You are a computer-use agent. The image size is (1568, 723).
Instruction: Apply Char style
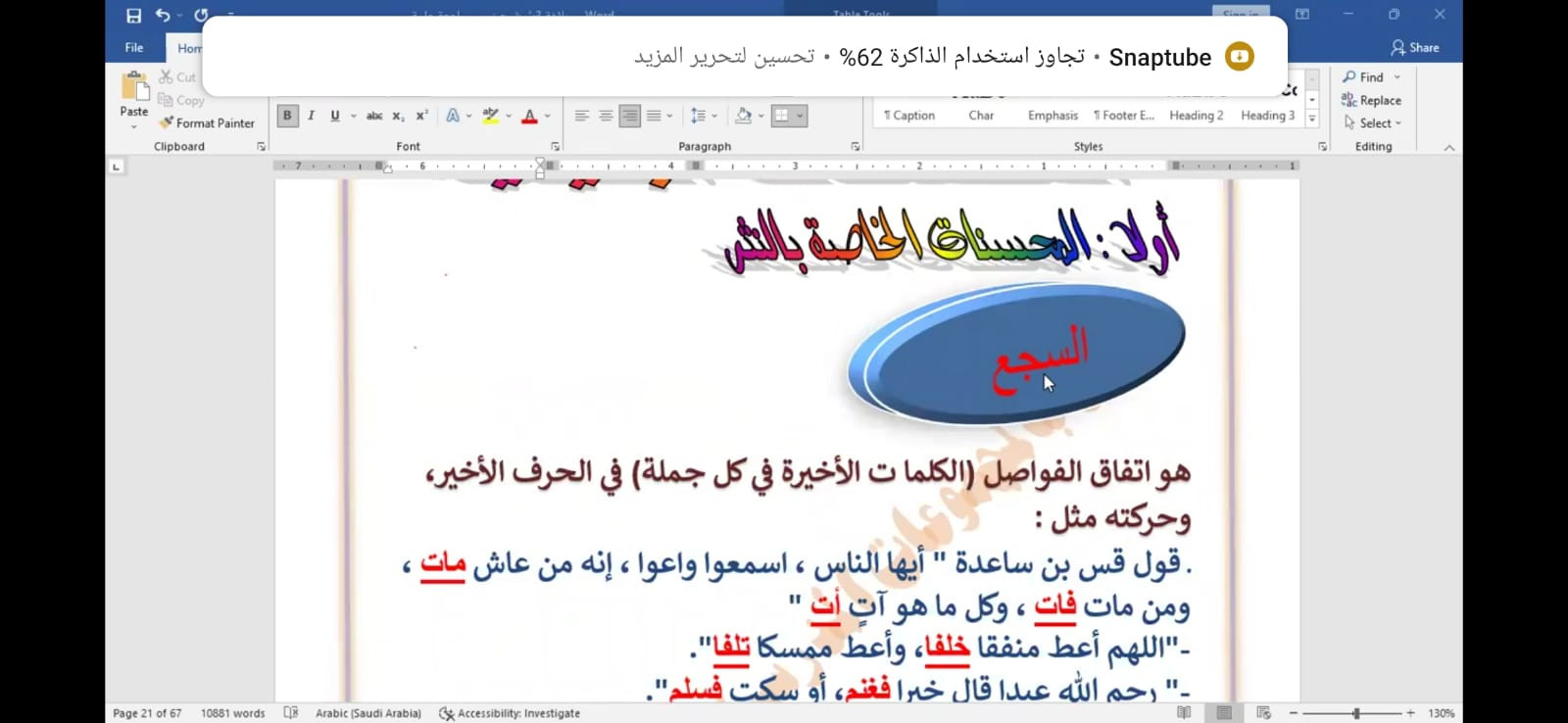981,115
